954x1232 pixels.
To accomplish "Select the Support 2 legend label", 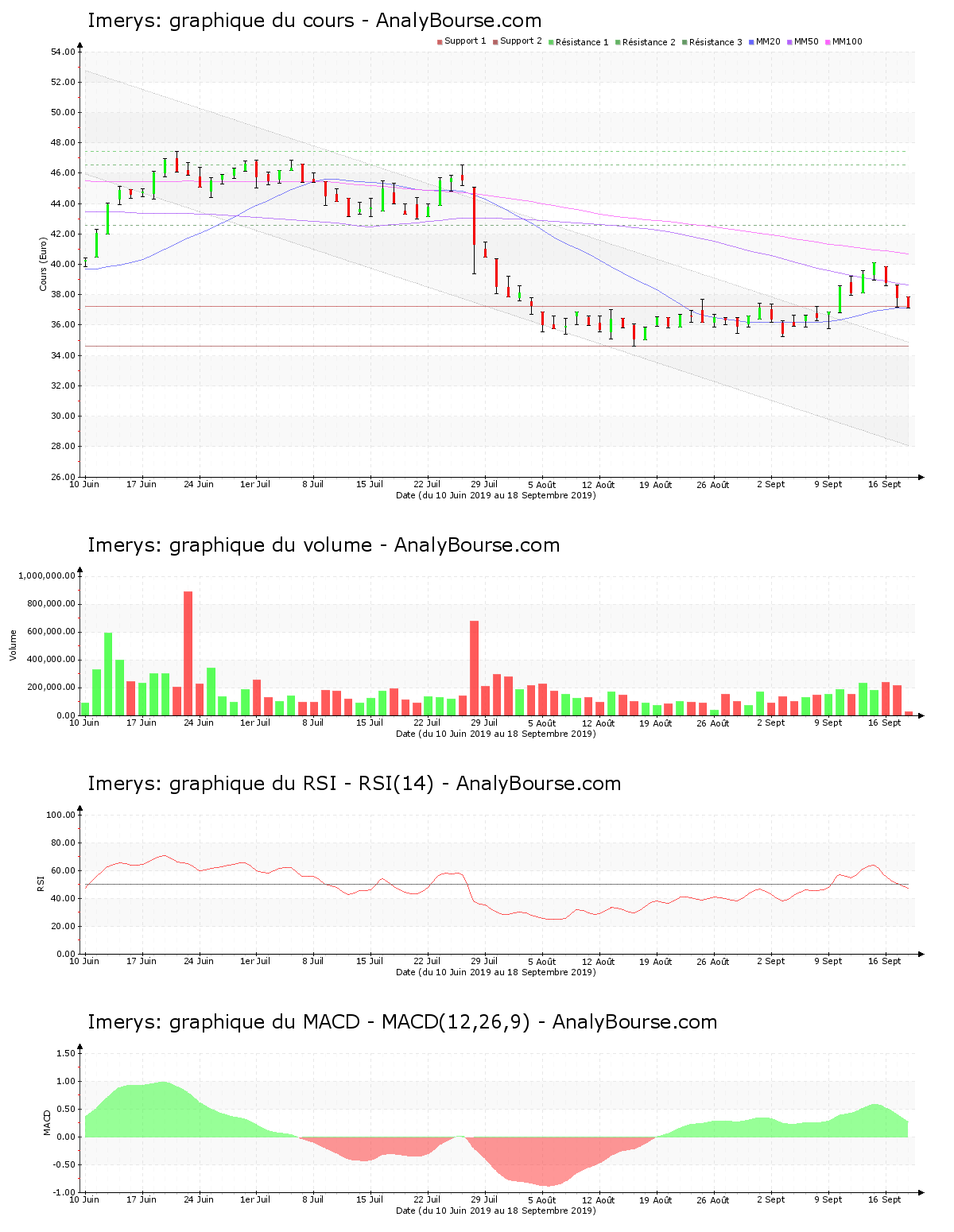I will pyautogui.click(x=521, y=41).
